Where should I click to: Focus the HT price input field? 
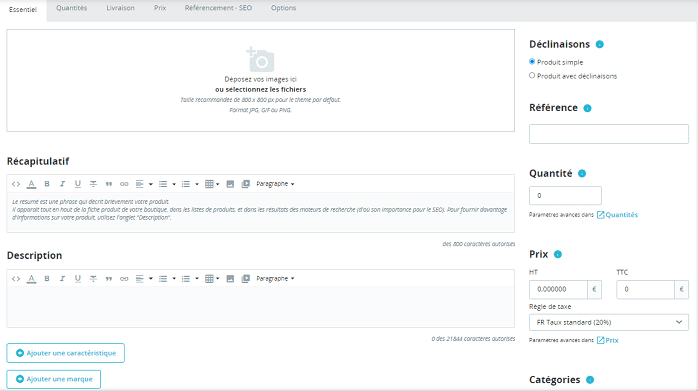(558, 289)
